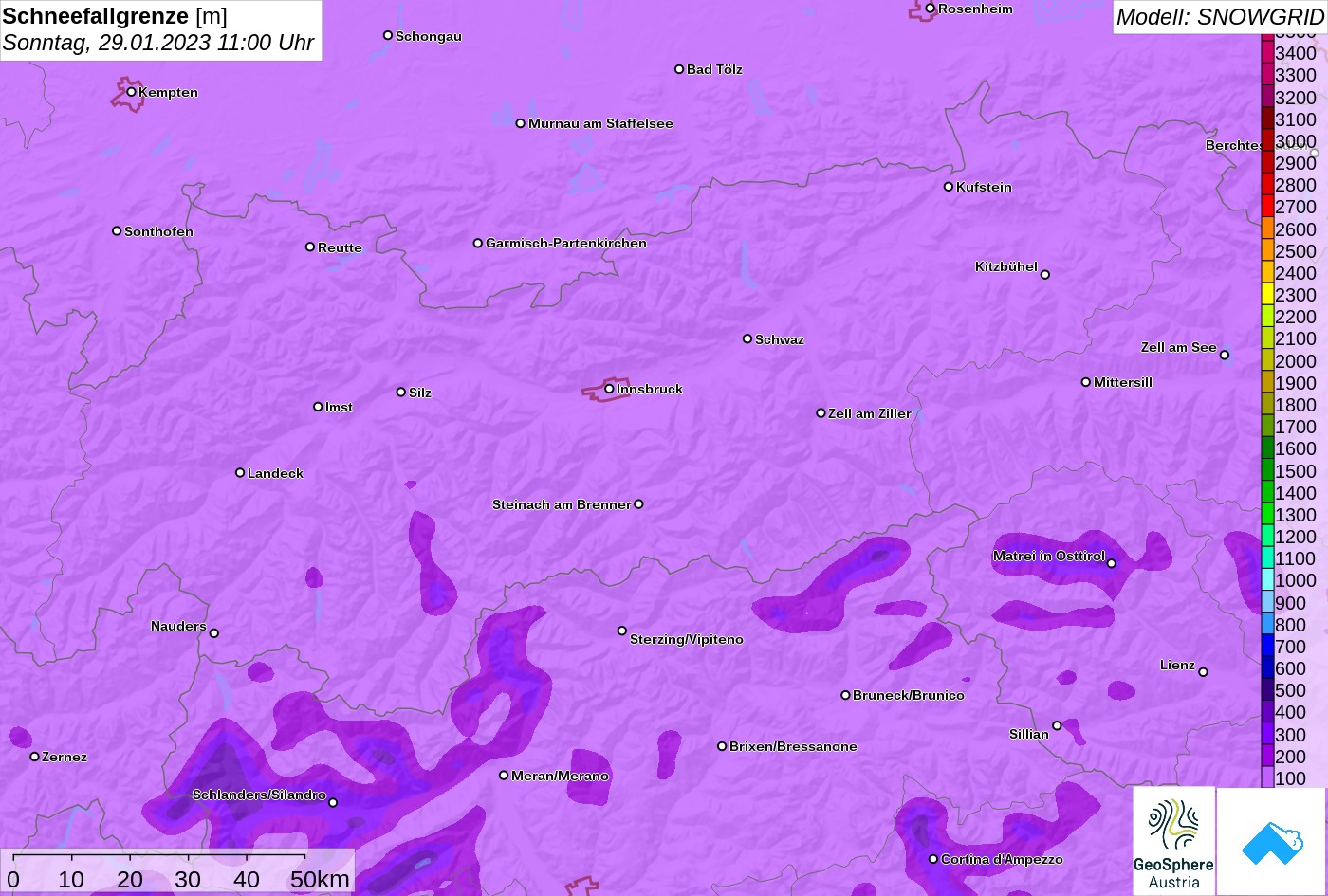This screenshot has width=1328, height=896.
Task: Click the date Sonntag, 29.01.2023 11:00 Uhr
Action: tap(158, 43)
